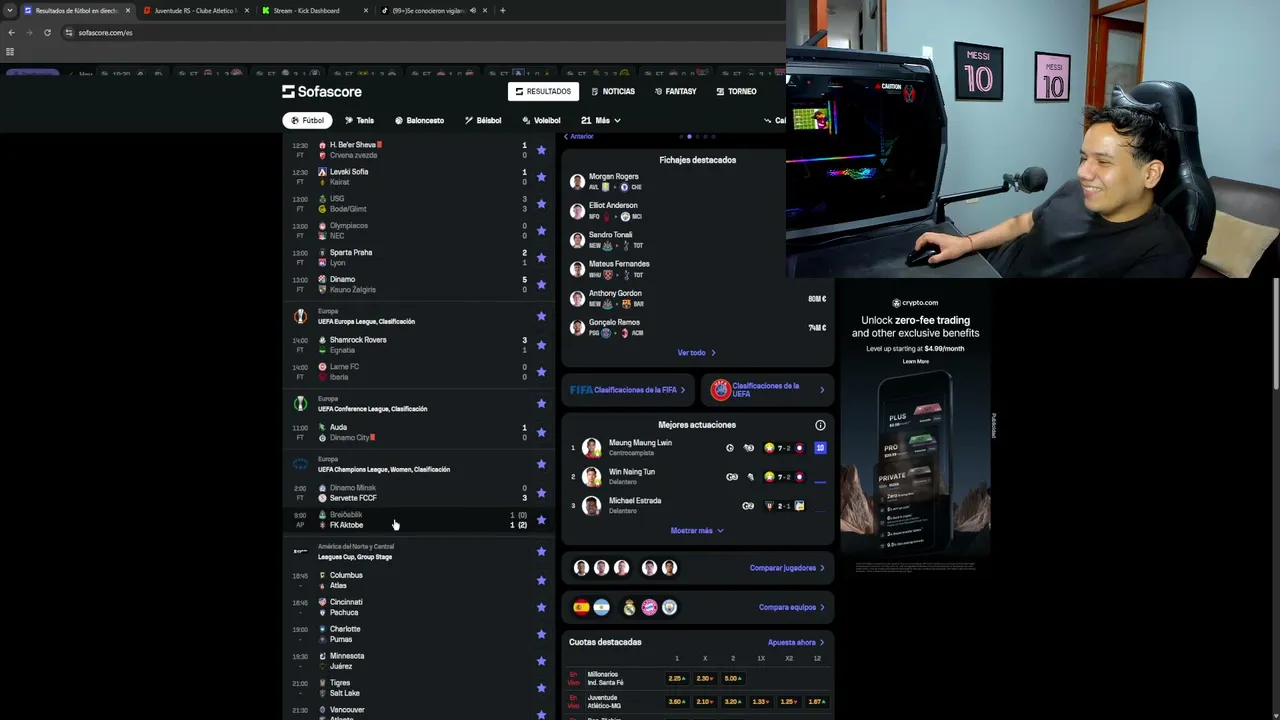Open the Champions League Women logo
This screenshot has height=720, width=1280.
pyautogui.click(x=300, y=464)
